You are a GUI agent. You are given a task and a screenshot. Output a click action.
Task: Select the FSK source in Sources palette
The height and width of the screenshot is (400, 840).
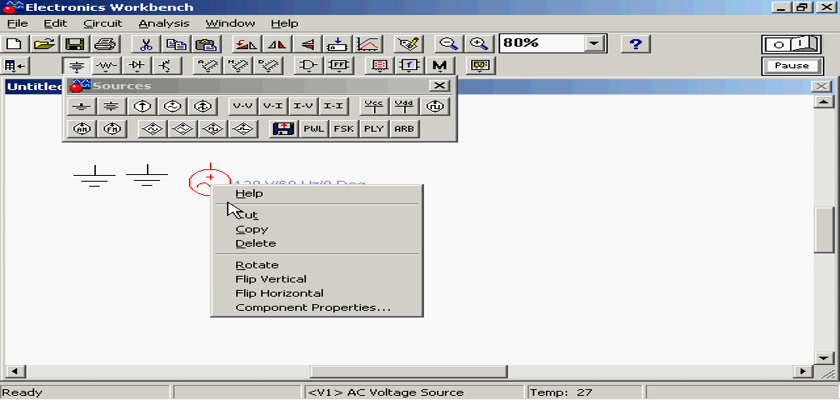click(x=344, y=129)
